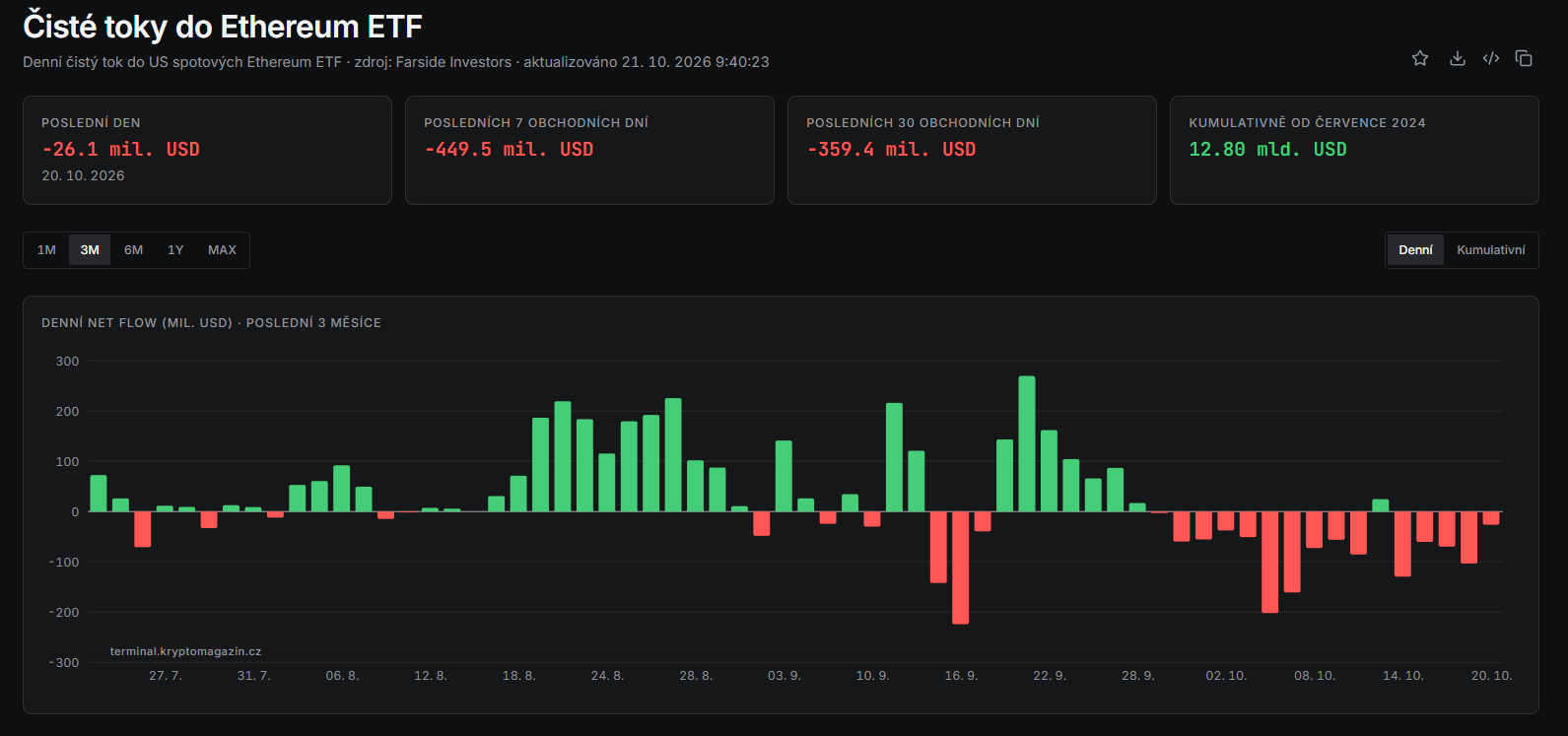Click the 12.80 mld. USD value
Viewport: 1568px width, 736px height.
point(1267,150)
